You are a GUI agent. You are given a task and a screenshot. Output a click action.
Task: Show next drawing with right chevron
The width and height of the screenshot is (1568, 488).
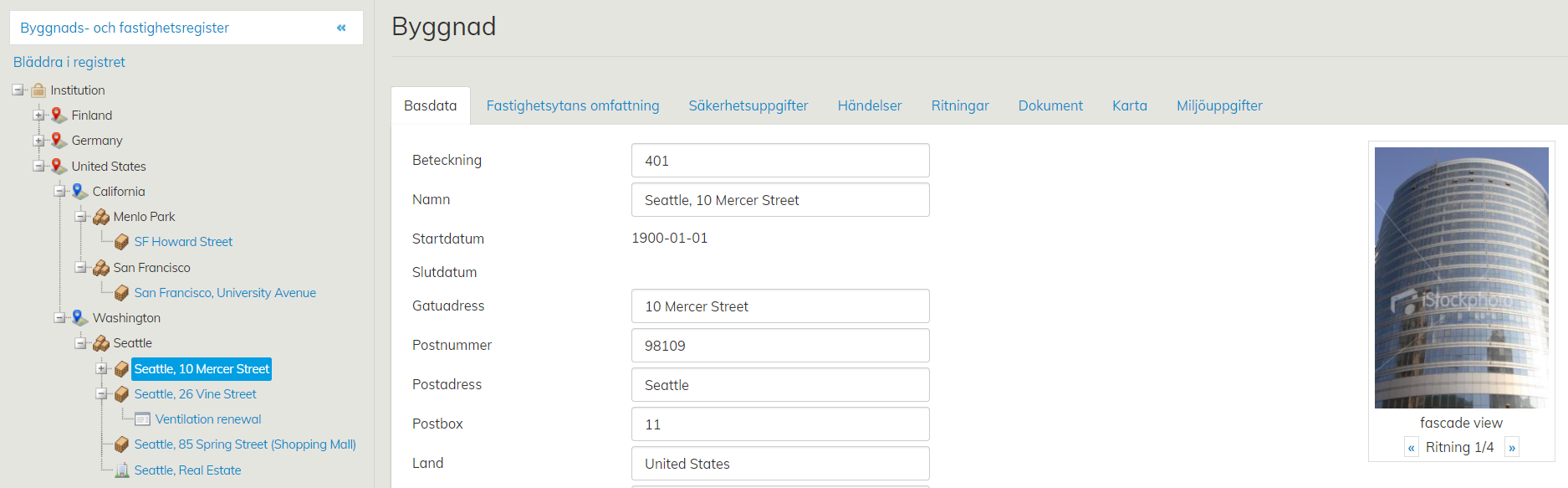point(1511,448)
